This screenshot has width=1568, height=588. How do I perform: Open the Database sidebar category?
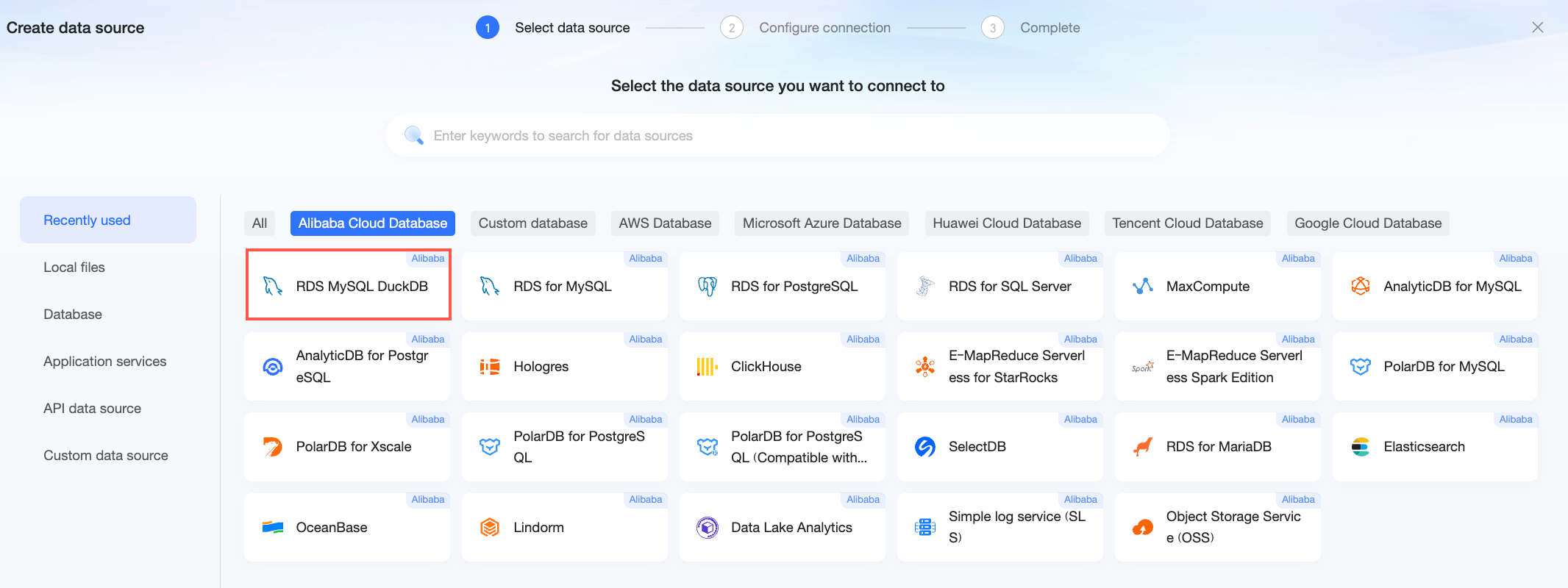pyautogui.click(x=108, y=314)
